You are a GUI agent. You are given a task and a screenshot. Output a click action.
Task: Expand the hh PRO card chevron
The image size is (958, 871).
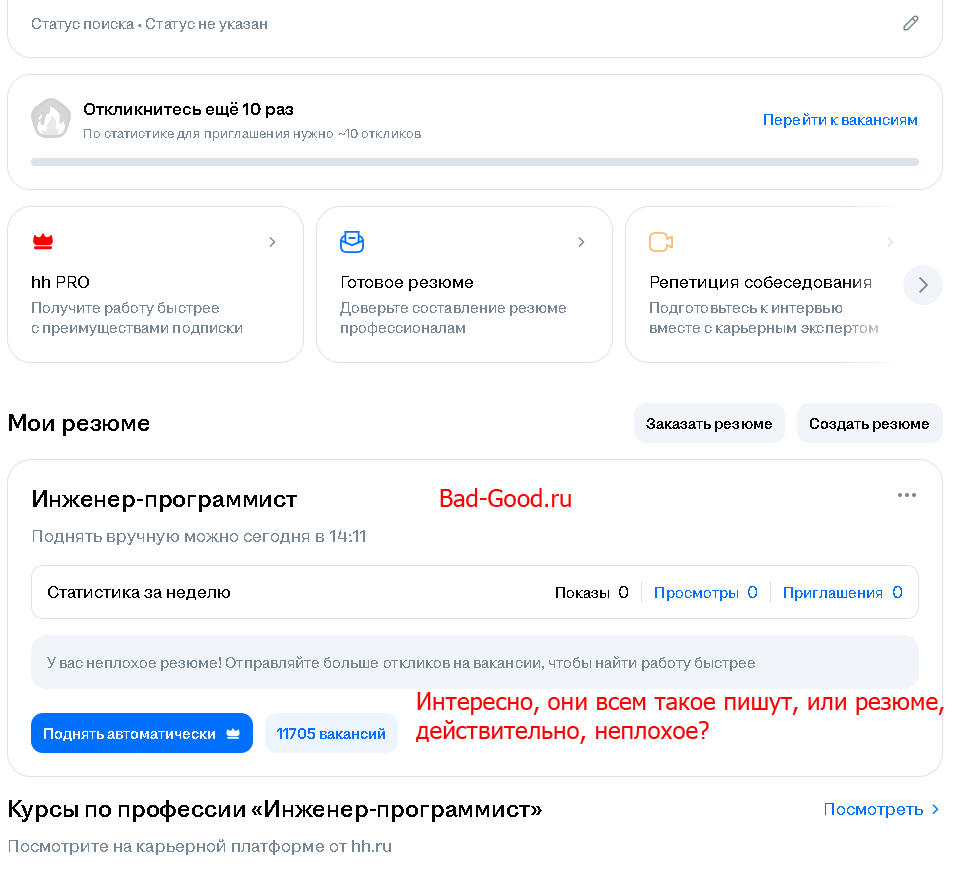[x=272, y=242]
